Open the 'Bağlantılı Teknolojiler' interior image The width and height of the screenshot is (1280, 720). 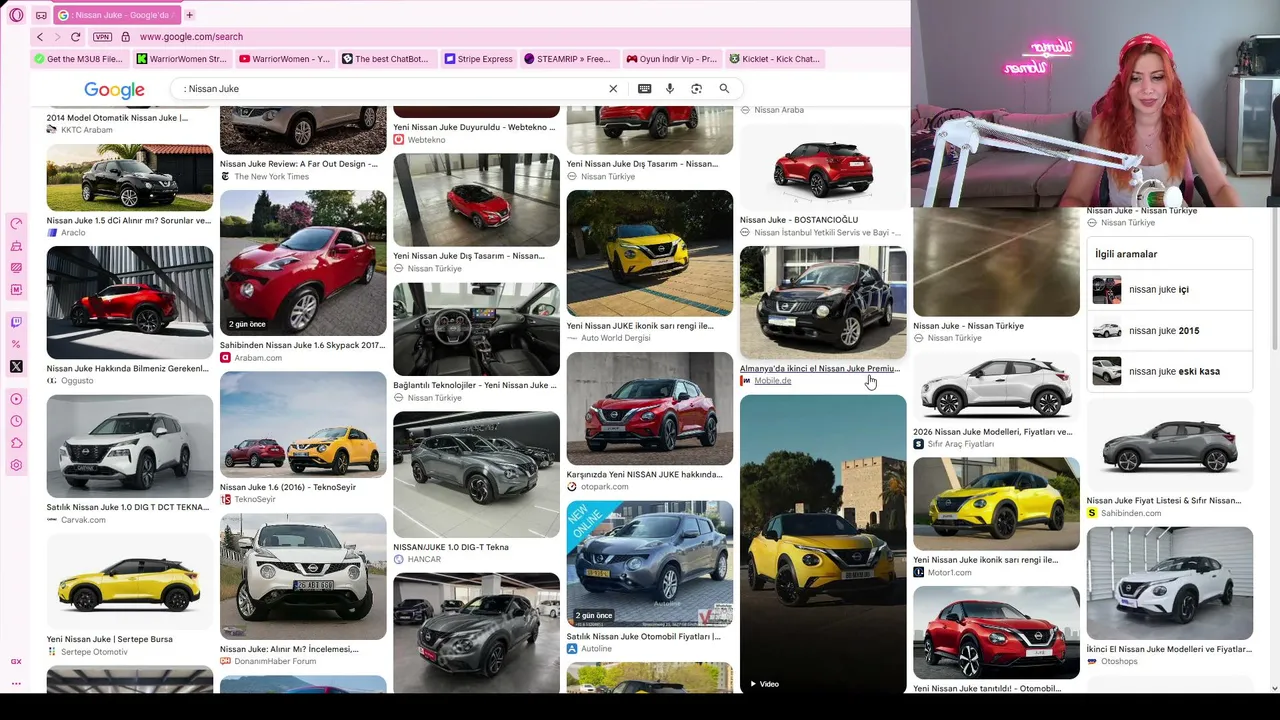tap(476, 329)
